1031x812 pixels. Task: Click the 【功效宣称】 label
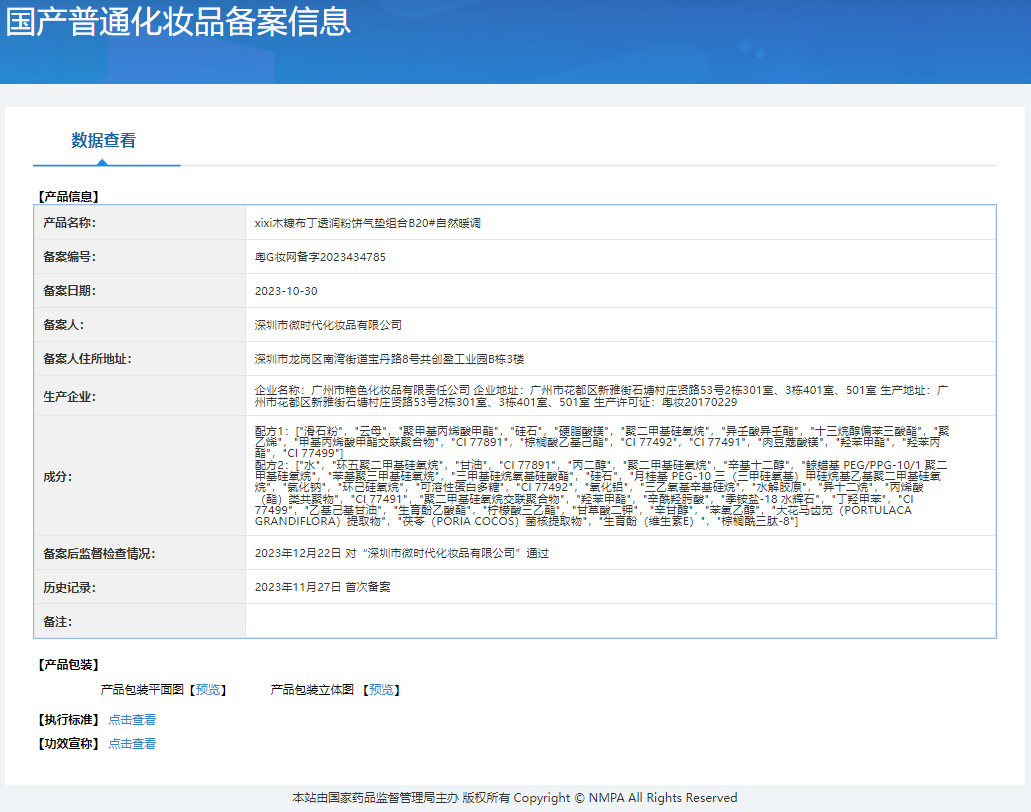click(68, 744)
